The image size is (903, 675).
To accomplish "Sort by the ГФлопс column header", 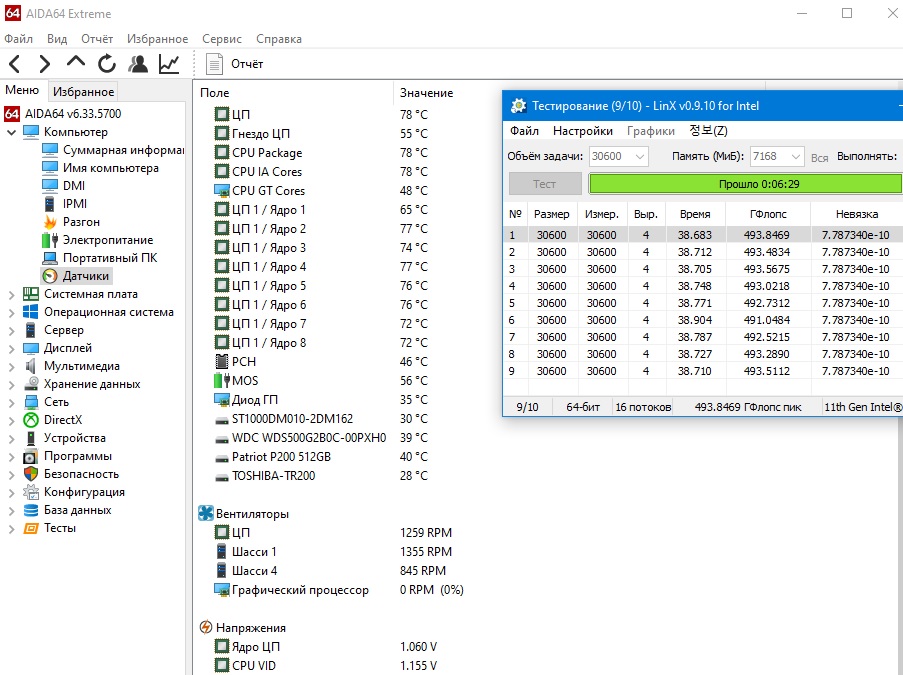I will tap(768, 214).
